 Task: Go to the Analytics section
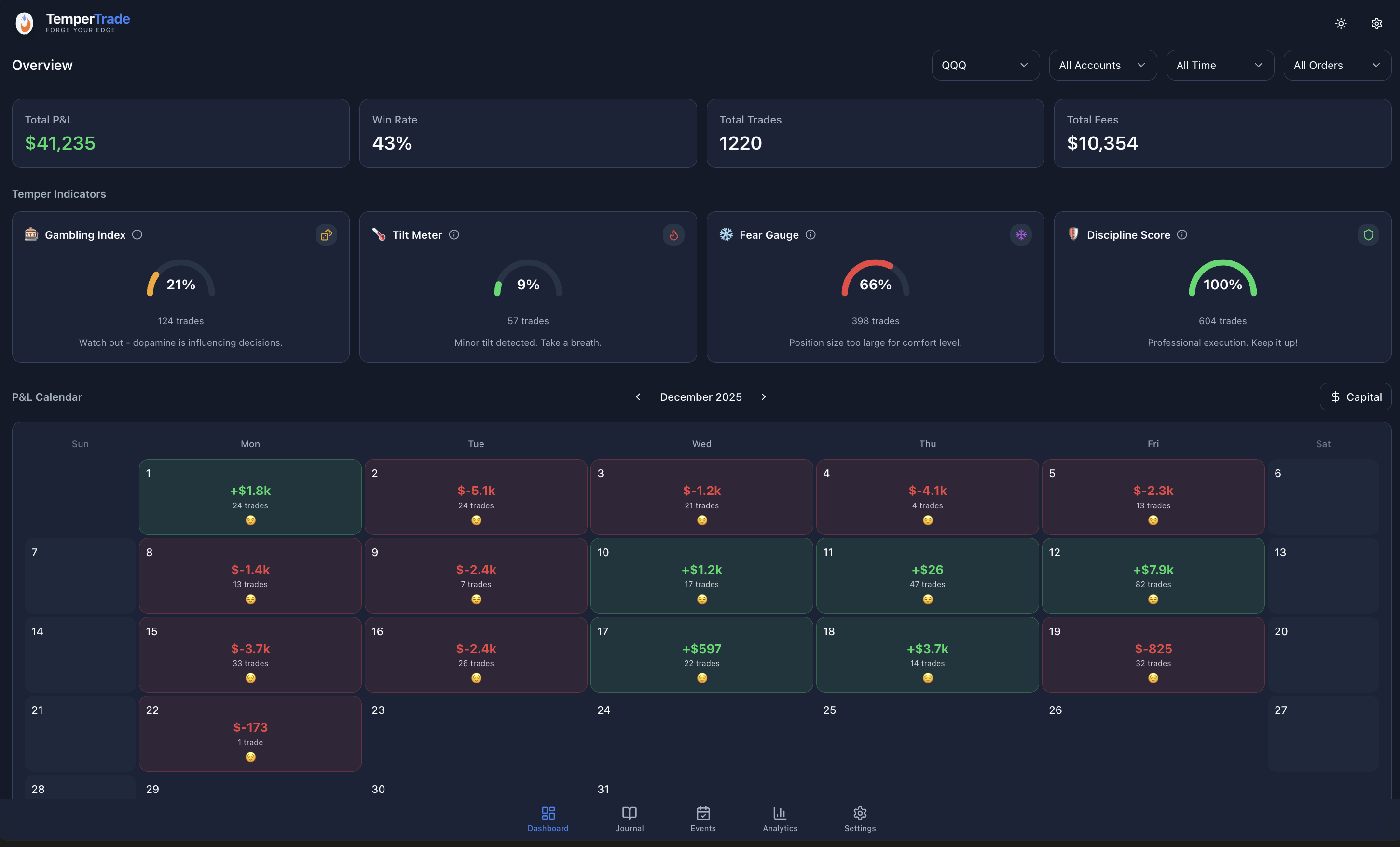point(780,819)
